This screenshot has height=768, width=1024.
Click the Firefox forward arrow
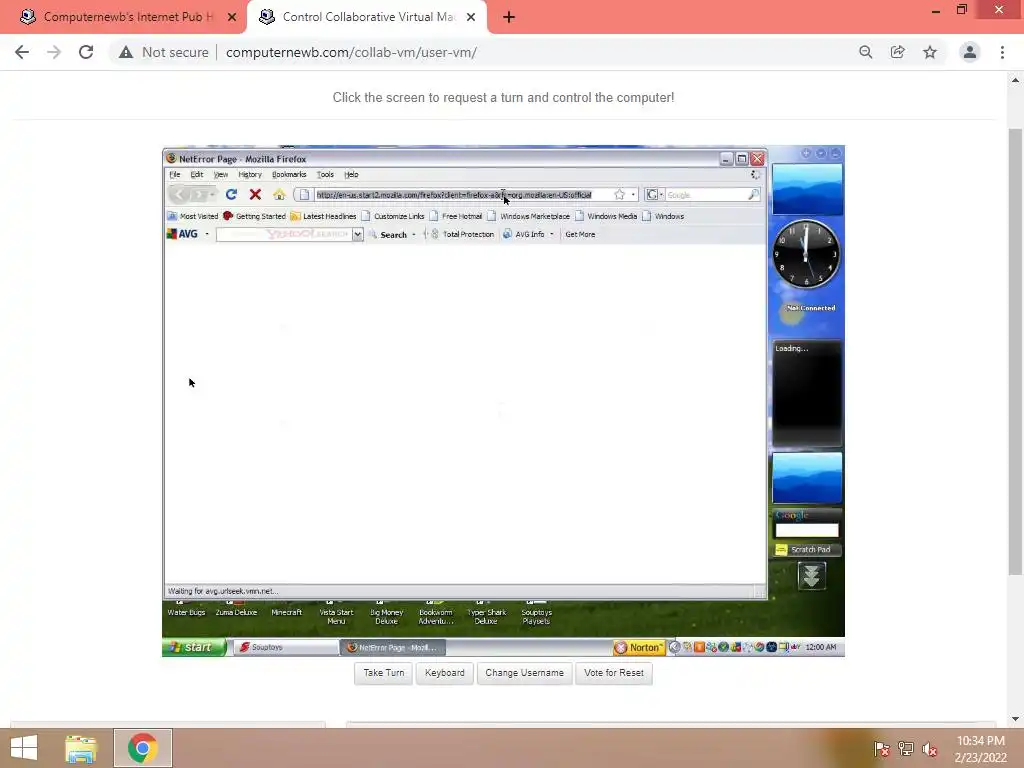pos(199,195)
